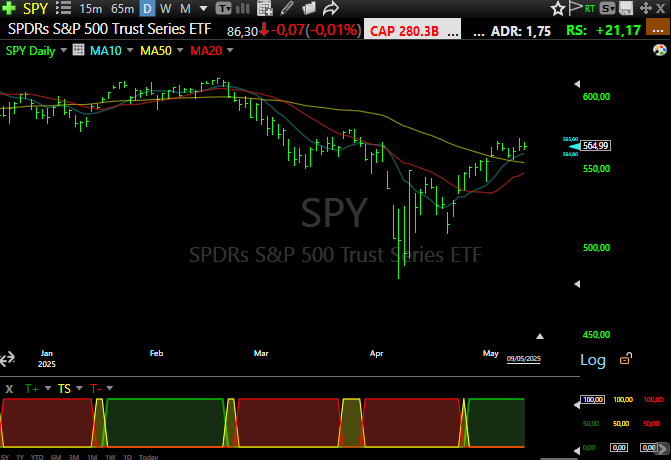Select the Today range tab
671x460 pixels.
148,457
